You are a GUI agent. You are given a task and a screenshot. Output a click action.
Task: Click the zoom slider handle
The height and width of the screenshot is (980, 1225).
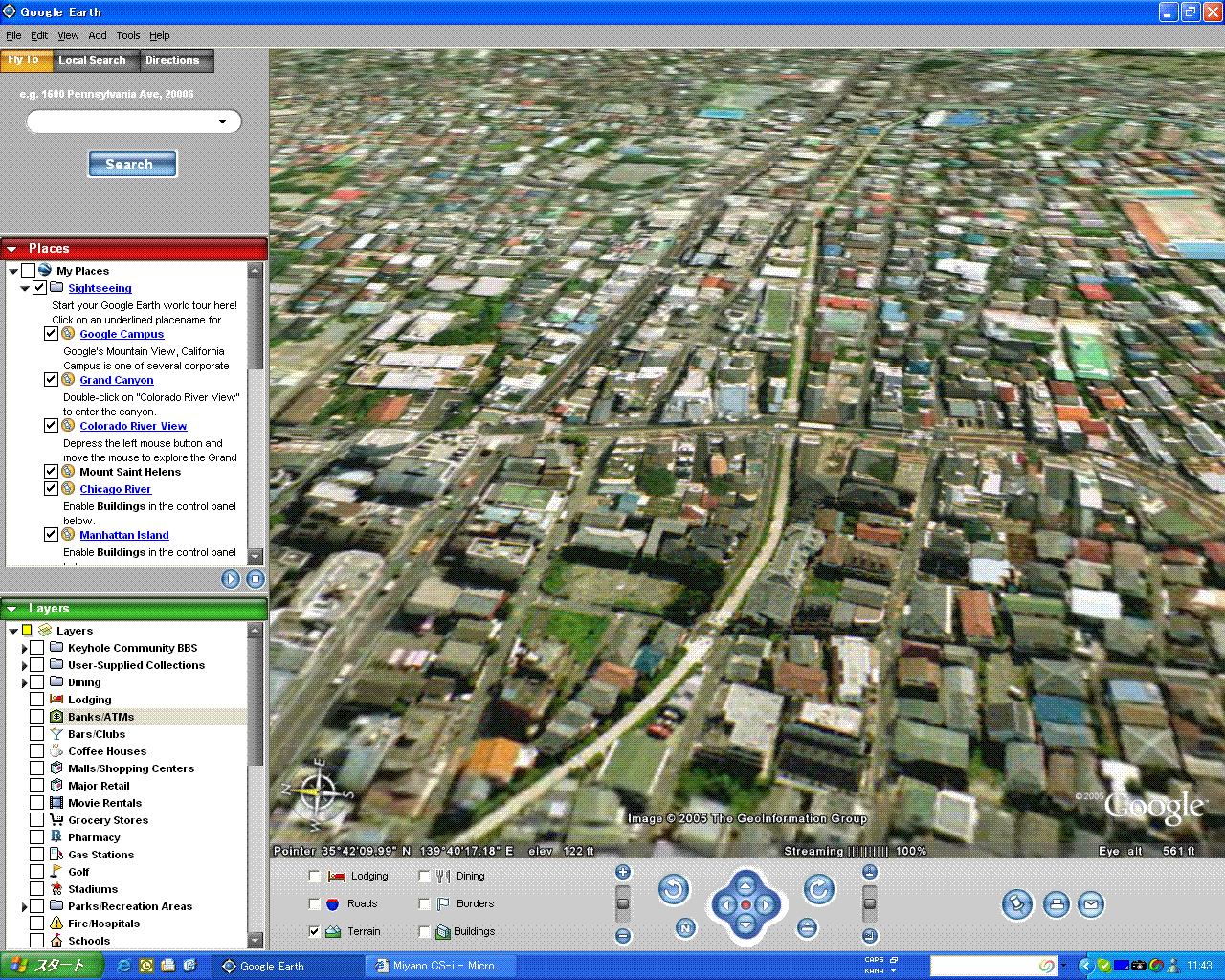(623, 903)
